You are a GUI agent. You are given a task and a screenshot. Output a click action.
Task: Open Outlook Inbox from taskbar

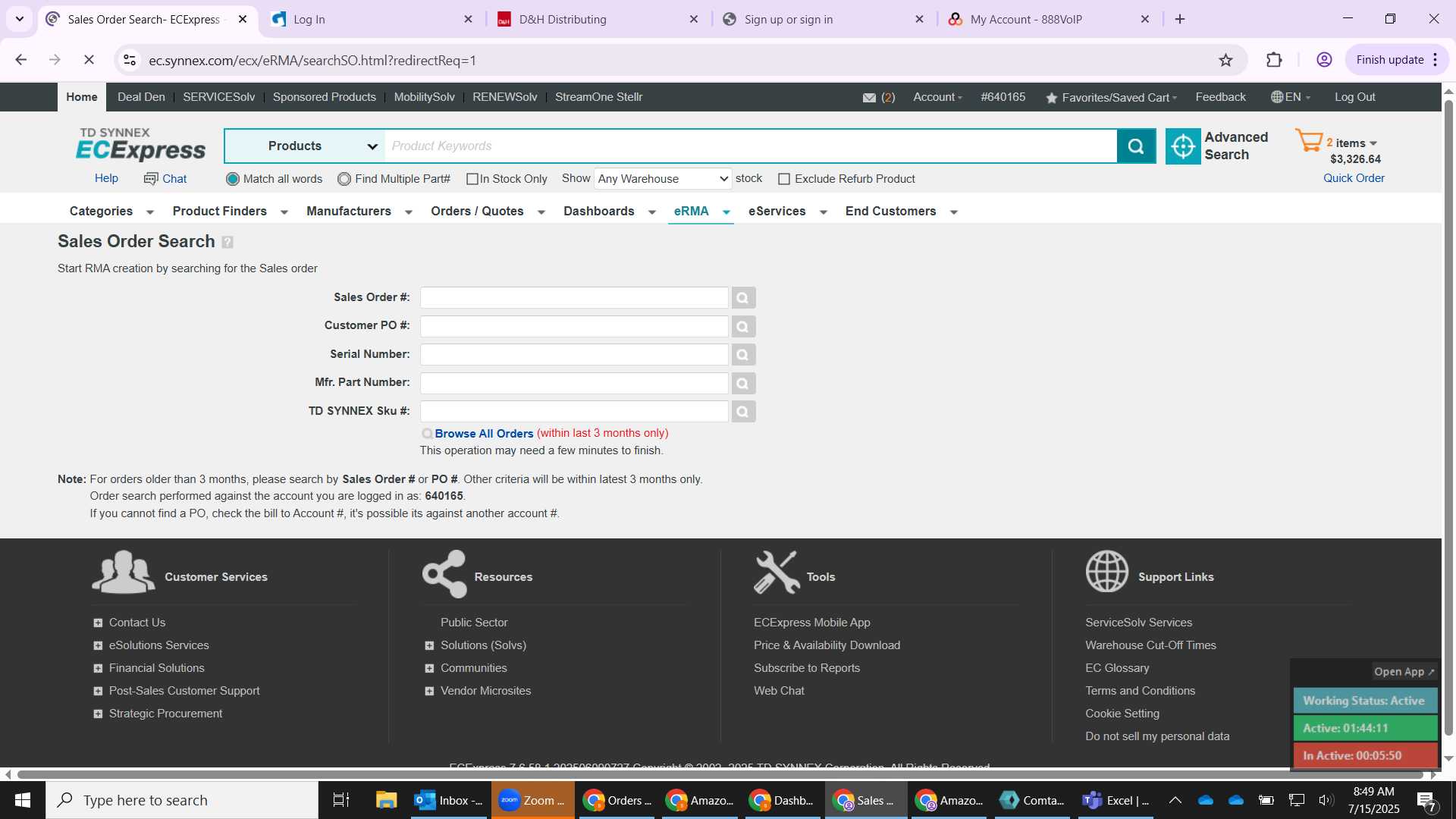click(x=449, y=800)
